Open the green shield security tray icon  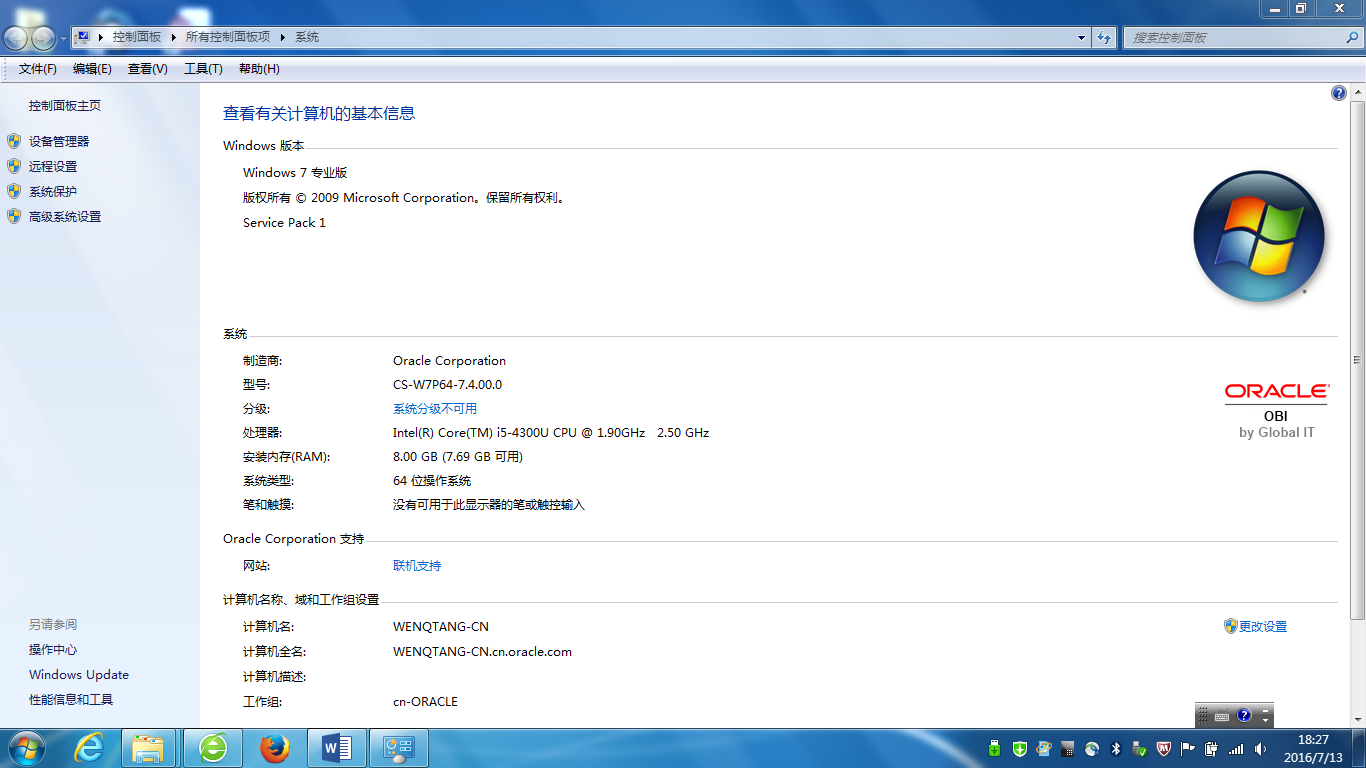(1019, 748)
